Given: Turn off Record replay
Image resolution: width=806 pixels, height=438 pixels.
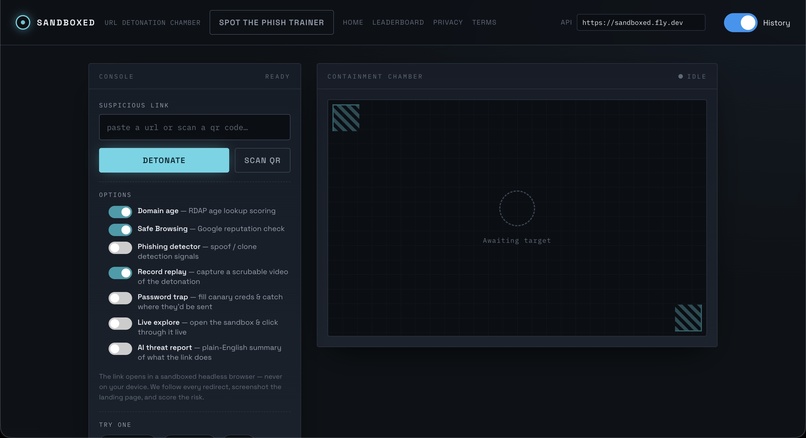Looking at the screenshot, I should coord(120,272).
